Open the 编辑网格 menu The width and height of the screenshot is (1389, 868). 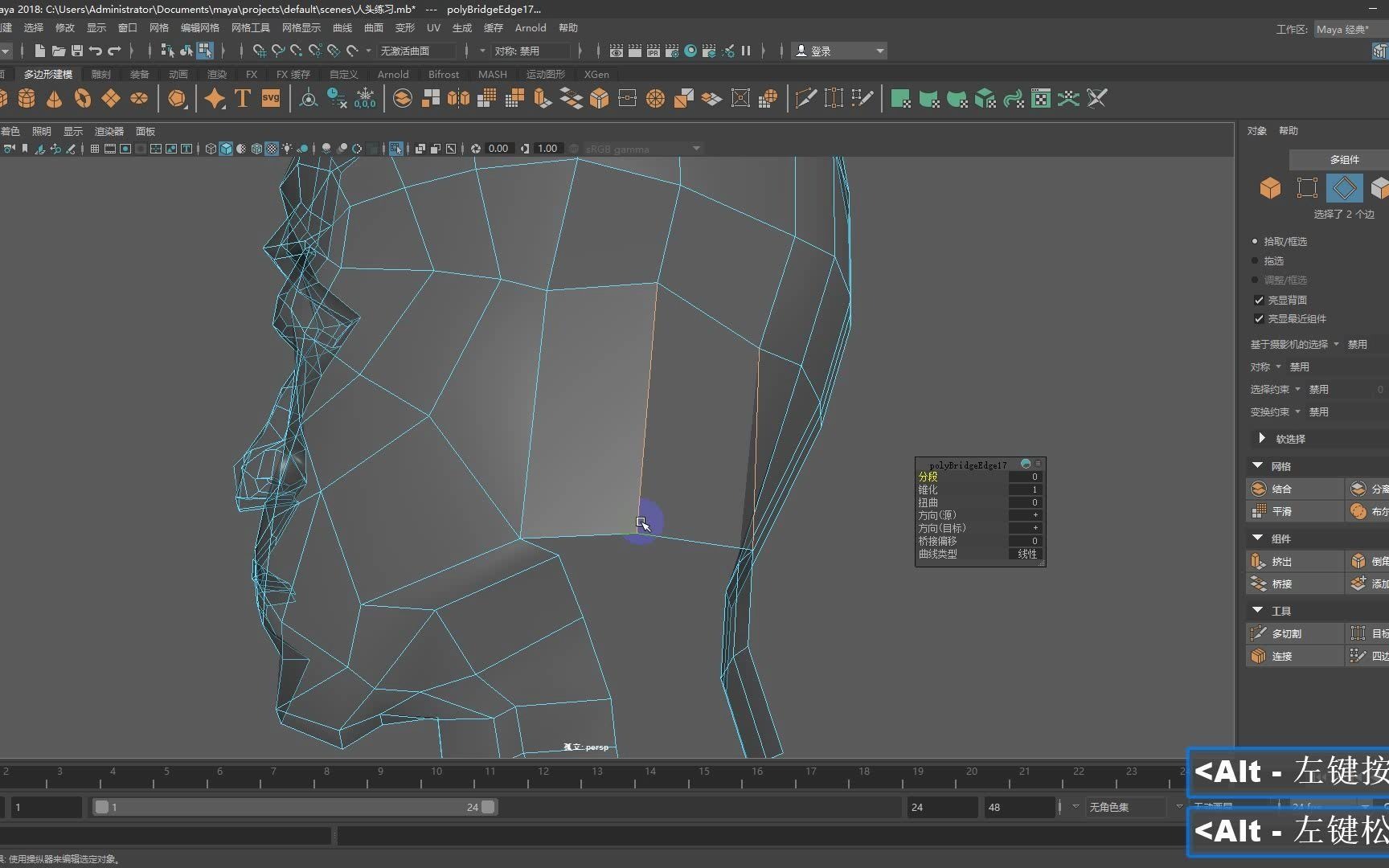[199, 27]
